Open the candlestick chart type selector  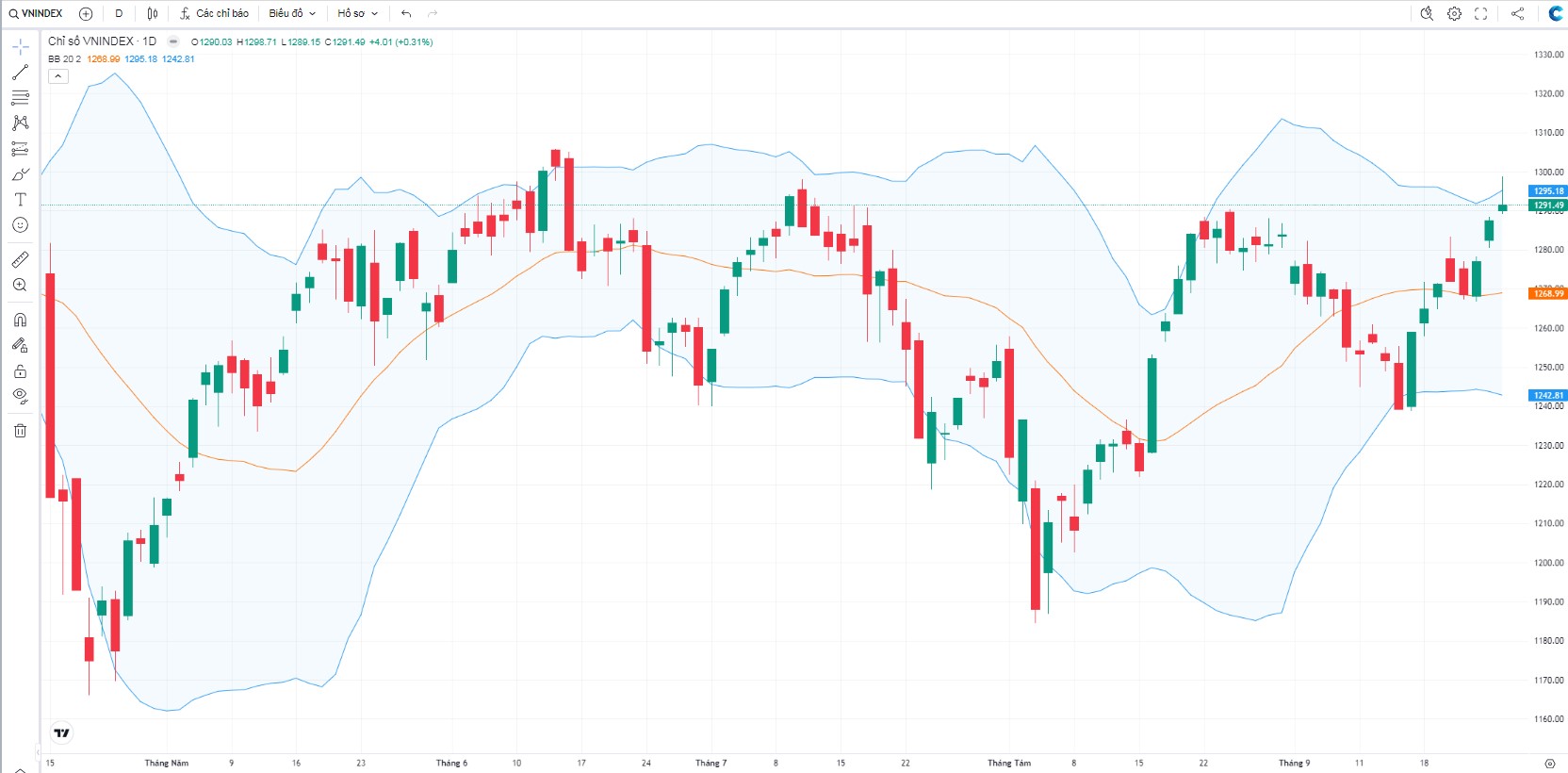(153, 13)
